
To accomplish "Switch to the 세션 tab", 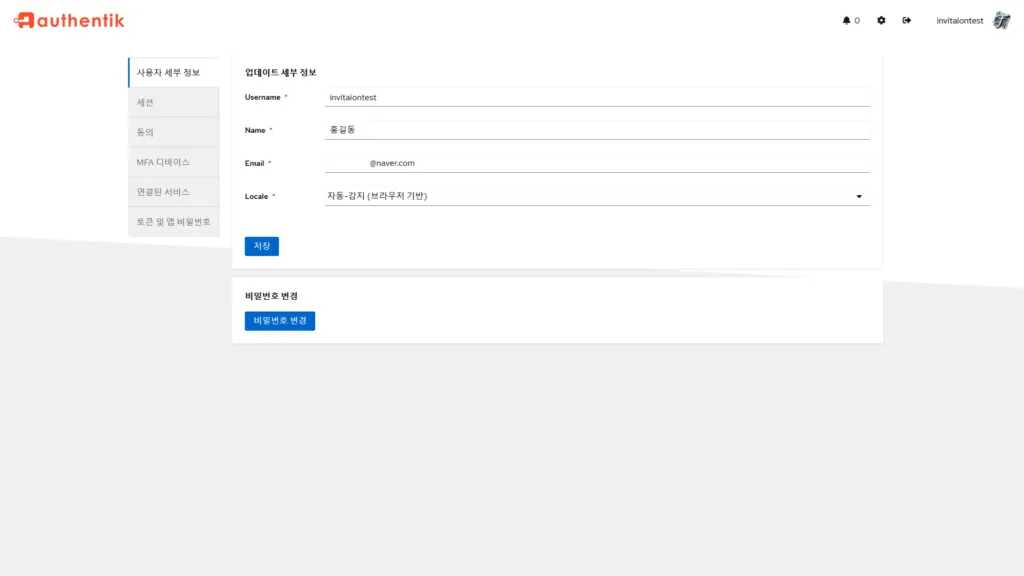I will pyautogui.click(x=173, y=102).
